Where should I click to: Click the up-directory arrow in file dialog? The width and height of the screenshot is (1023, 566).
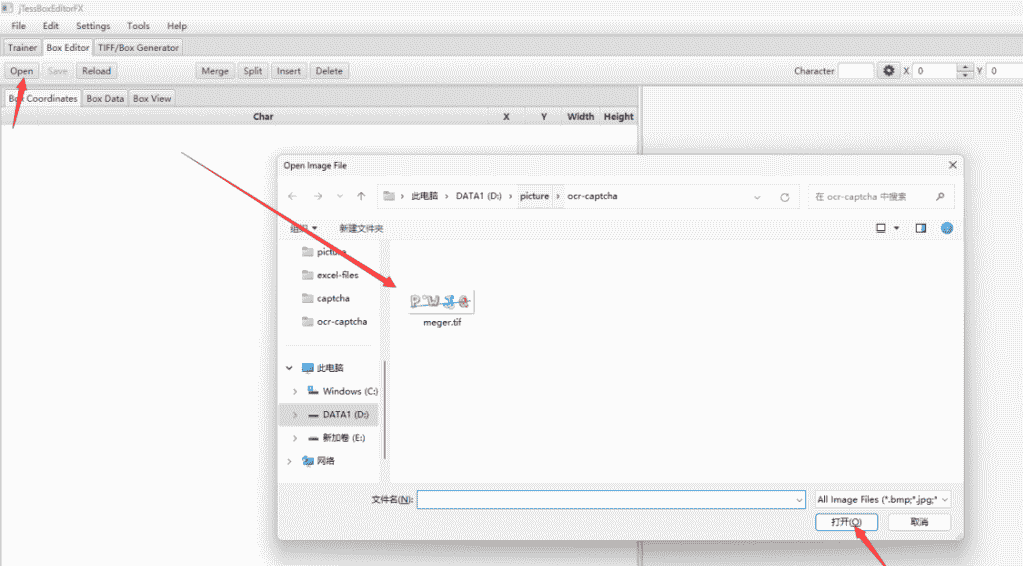(361, 197)
